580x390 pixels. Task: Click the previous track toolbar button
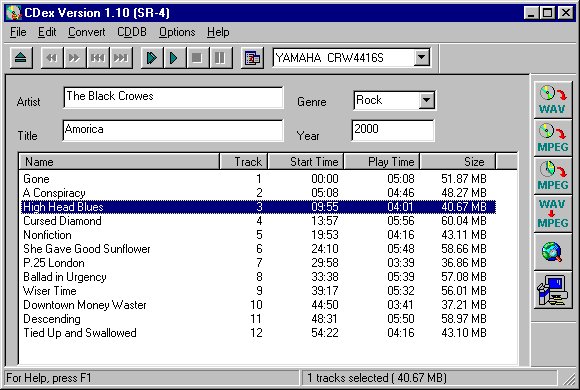click(98, 58)
